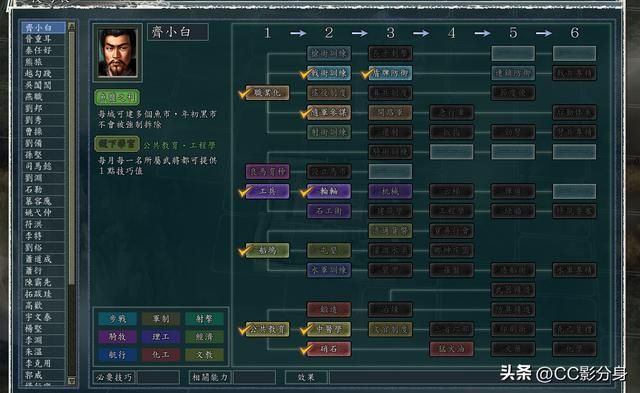Click the ruler list scroll-up arrow
Viewport: 640px width, 393px height.
click(71, 26)
